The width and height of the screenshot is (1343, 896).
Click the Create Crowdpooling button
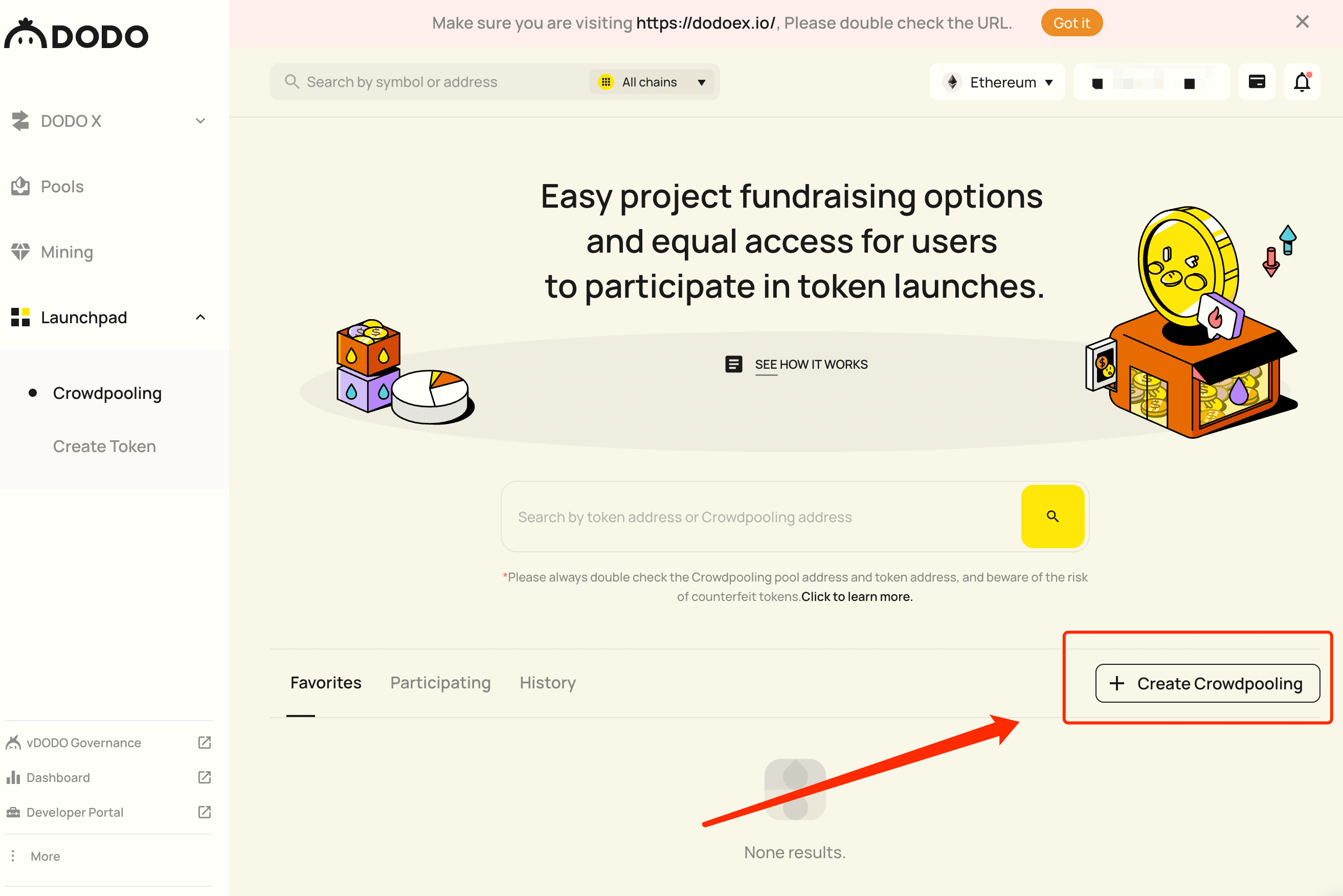pos(1207,683)
